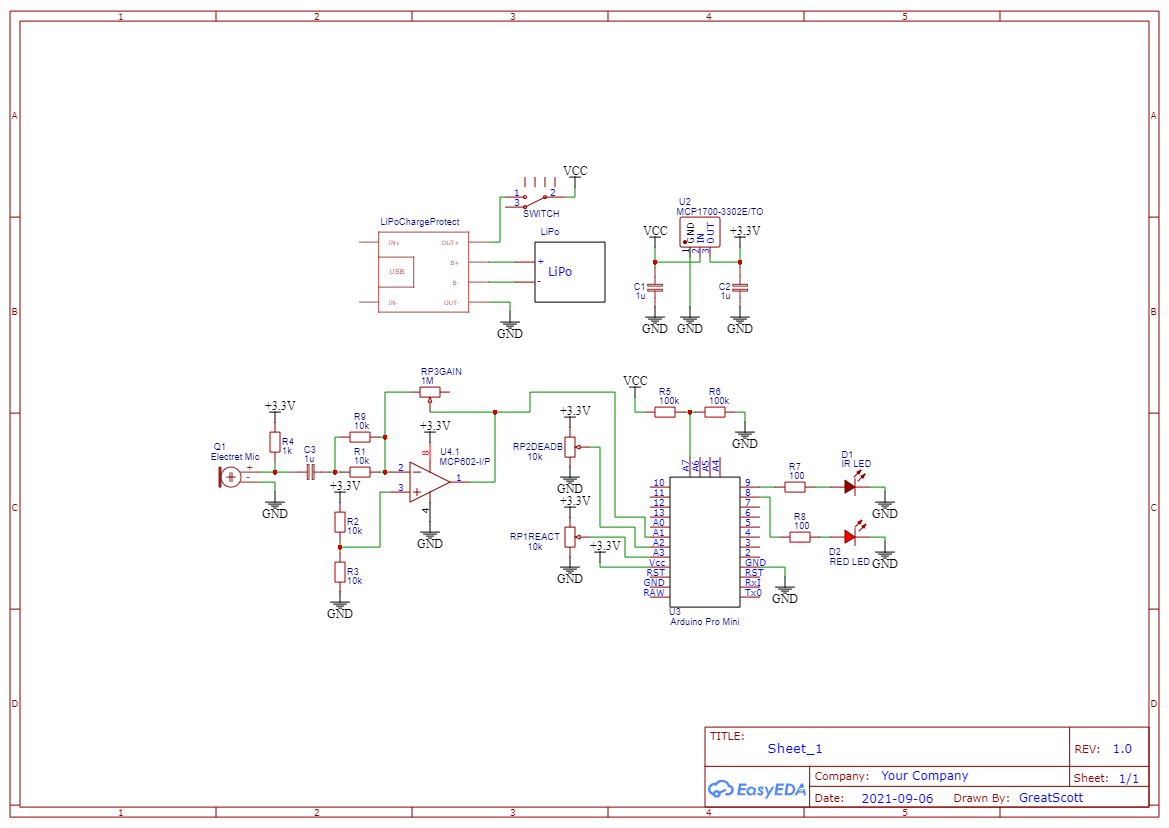The height and width of the screenshot is (828, 1169).
Task: Select the MCP1700-3302E voltage regulator U2
Action: click(701, 232)
